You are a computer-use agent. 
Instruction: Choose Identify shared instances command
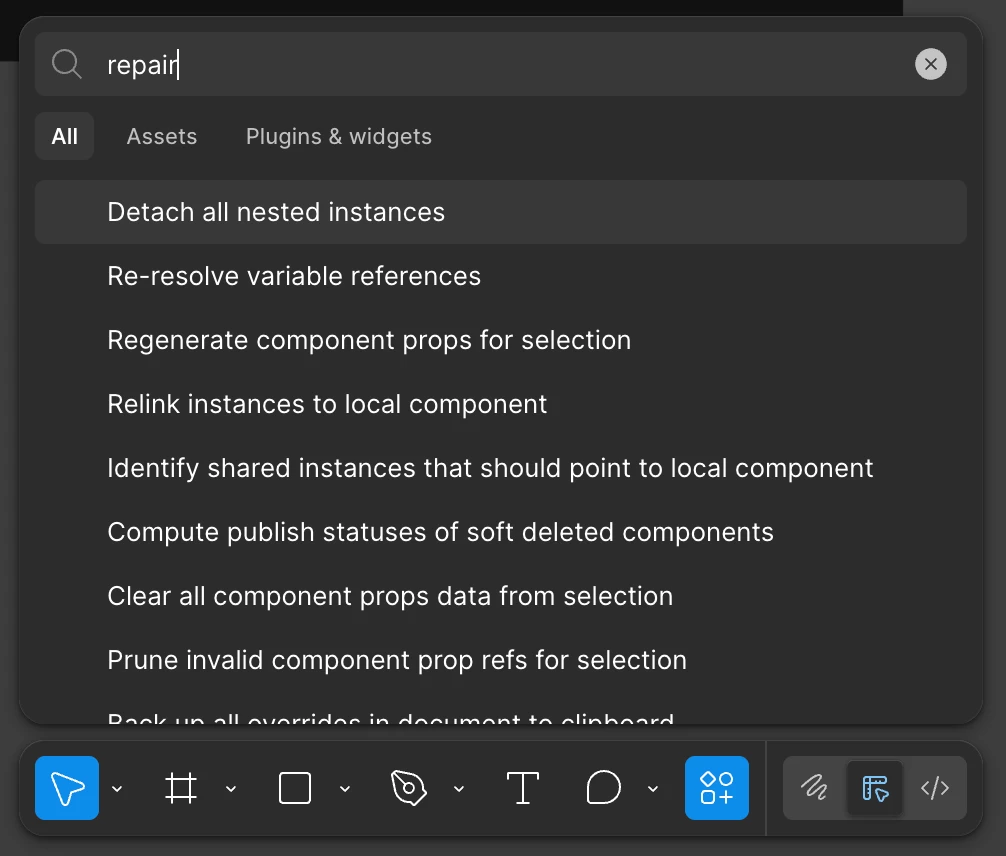(x=500, y=468)
